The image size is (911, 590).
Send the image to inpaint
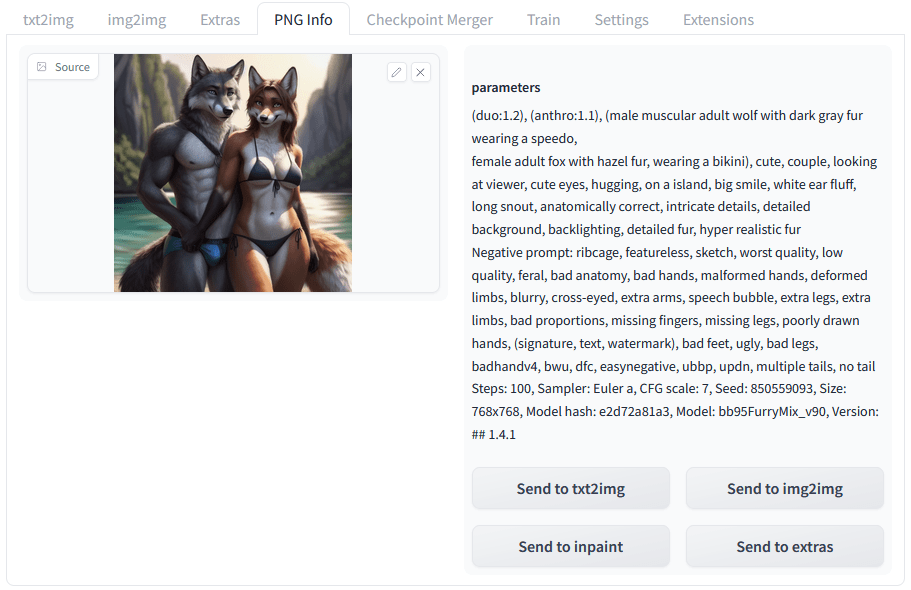click(x=571, y=546)
